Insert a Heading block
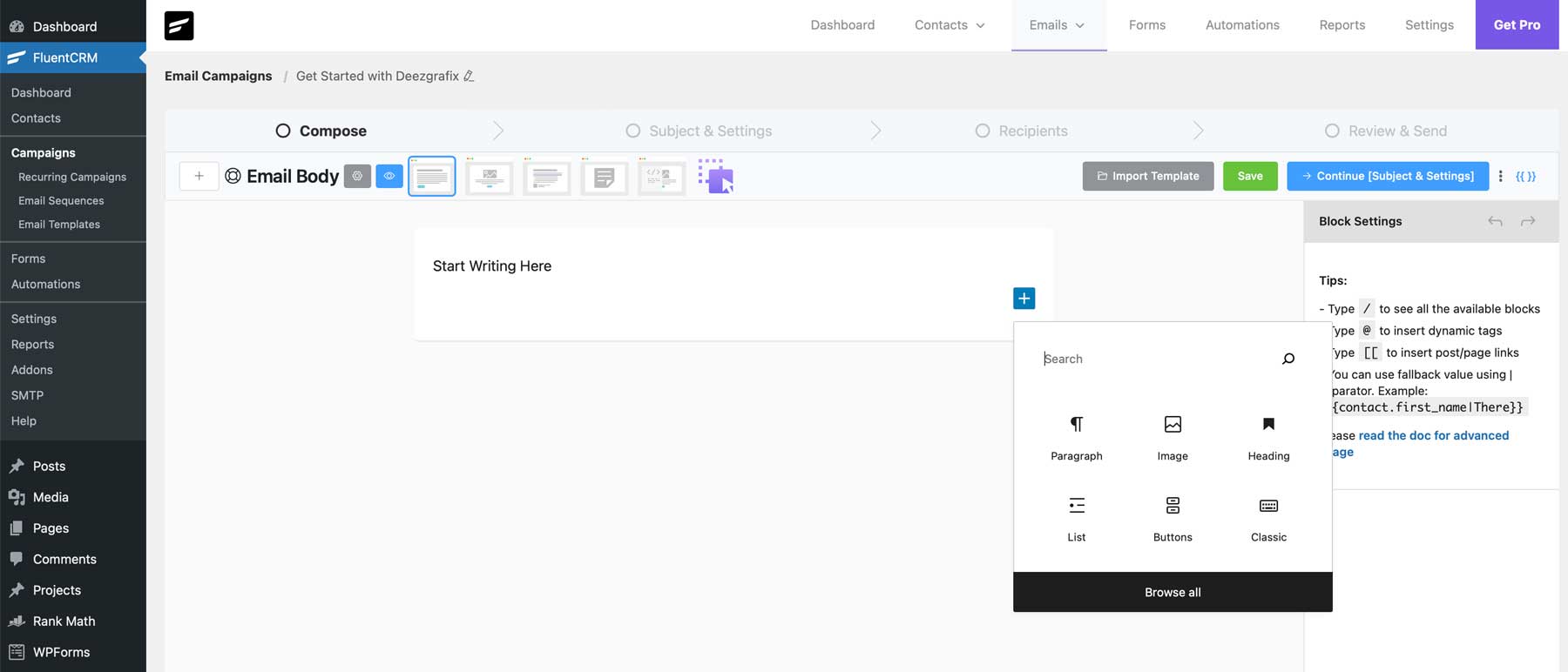 click(x=1268, y=437)
